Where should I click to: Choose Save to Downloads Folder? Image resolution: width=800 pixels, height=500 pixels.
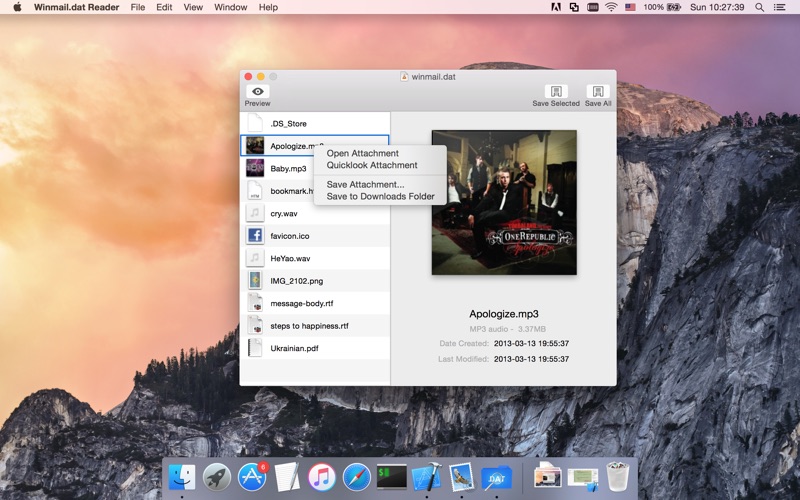[380, 196]
